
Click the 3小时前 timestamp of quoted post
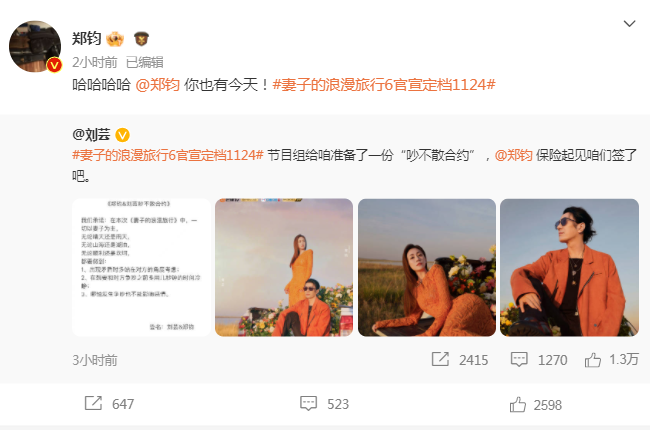pyautogui.click(x=95, y=360)
